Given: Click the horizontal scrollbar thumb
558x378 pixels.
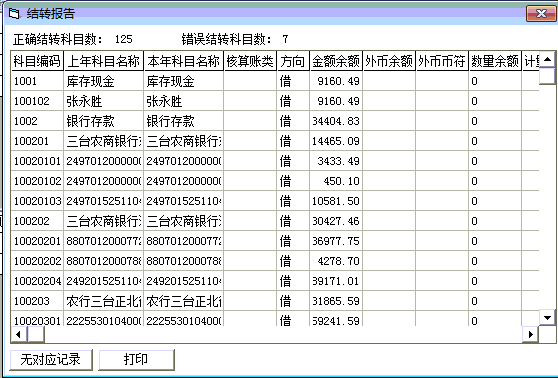Looking at the screenshot, I should (x=36, y=335).
